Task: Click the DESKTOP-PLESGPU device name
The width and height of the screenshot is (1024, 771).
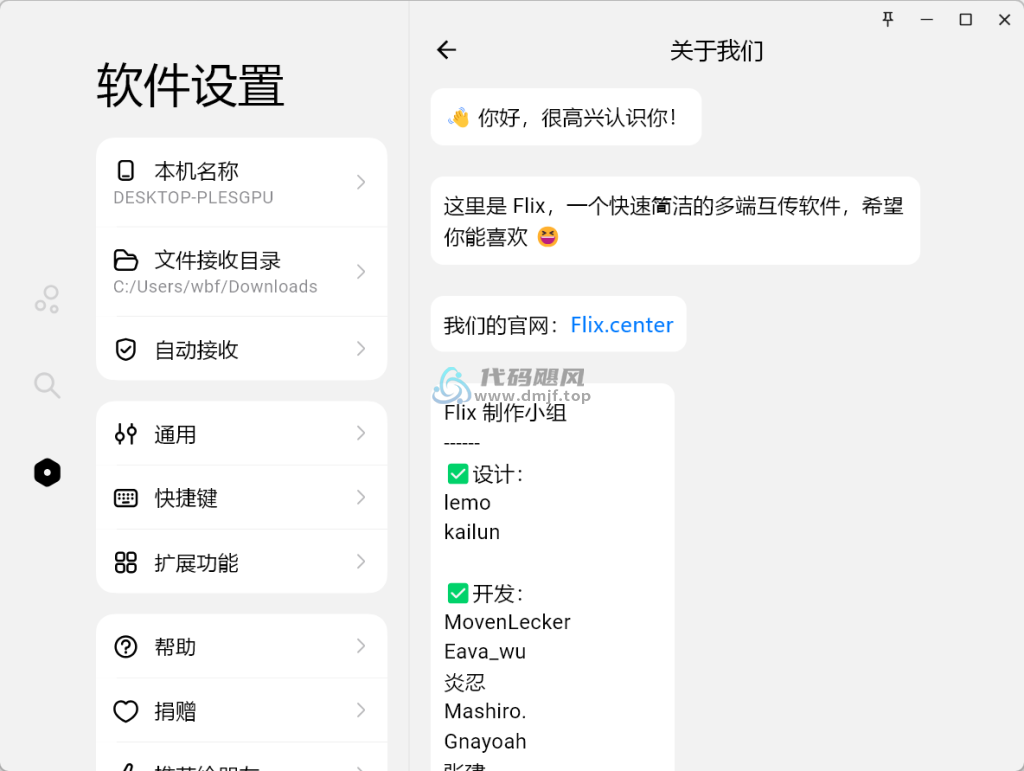Action: [193, 197]
